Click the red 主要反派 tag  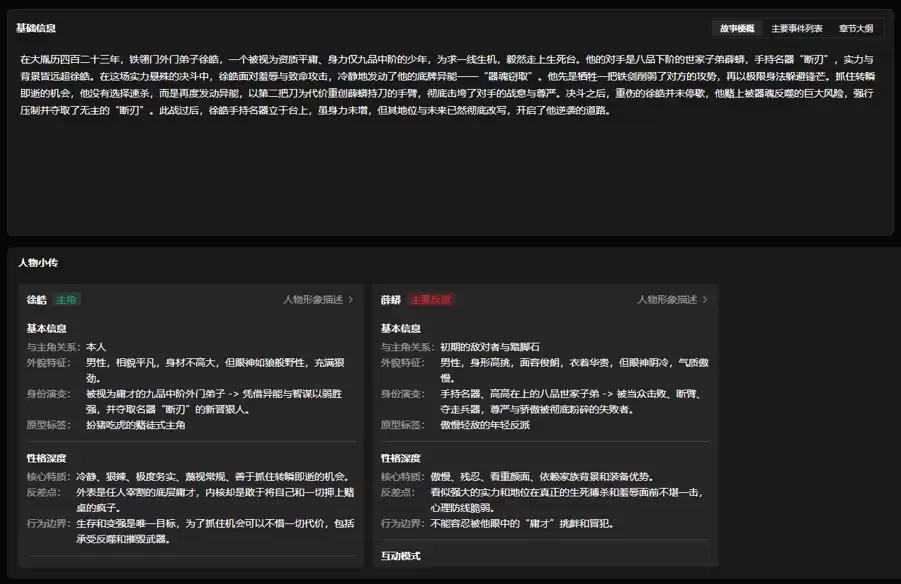[x=430, y=299]
